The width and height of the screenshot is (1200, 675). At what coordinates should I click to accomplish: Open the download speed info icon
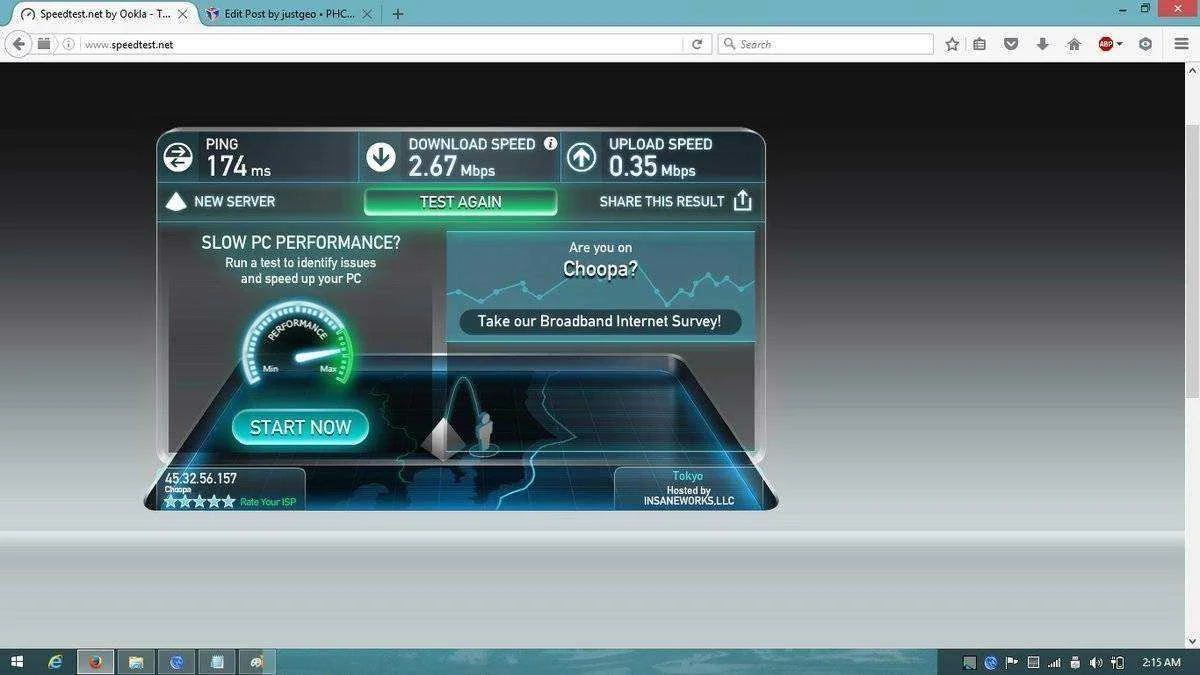550,144
